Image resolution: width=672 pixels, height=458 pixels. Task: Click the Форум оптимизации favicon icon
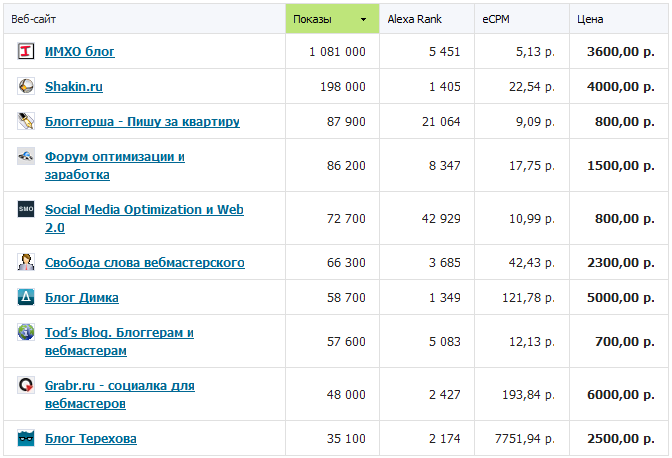[x=26, y=156]
